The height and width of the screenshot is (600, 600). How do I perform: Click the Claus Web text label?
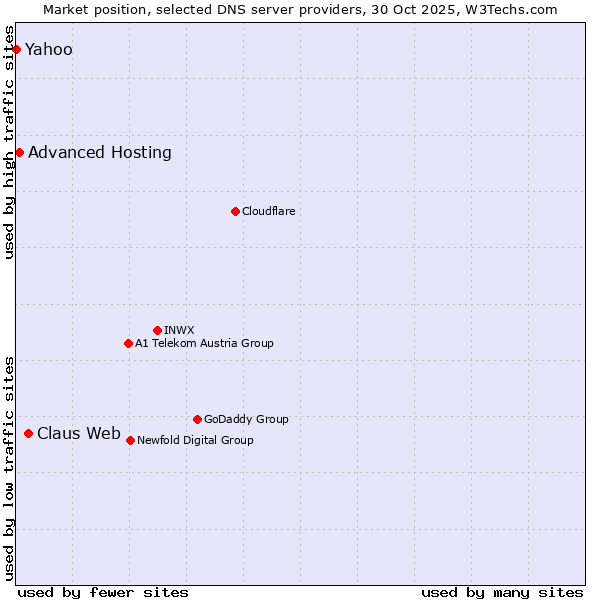point(79,433)
